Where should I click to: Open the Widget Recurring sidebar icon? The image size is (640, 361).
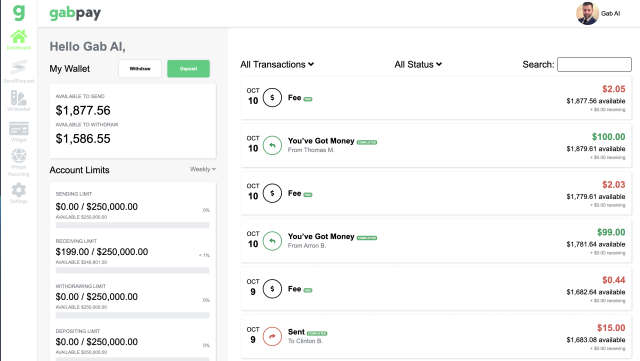pyautogui.click(x=19, y=156)
